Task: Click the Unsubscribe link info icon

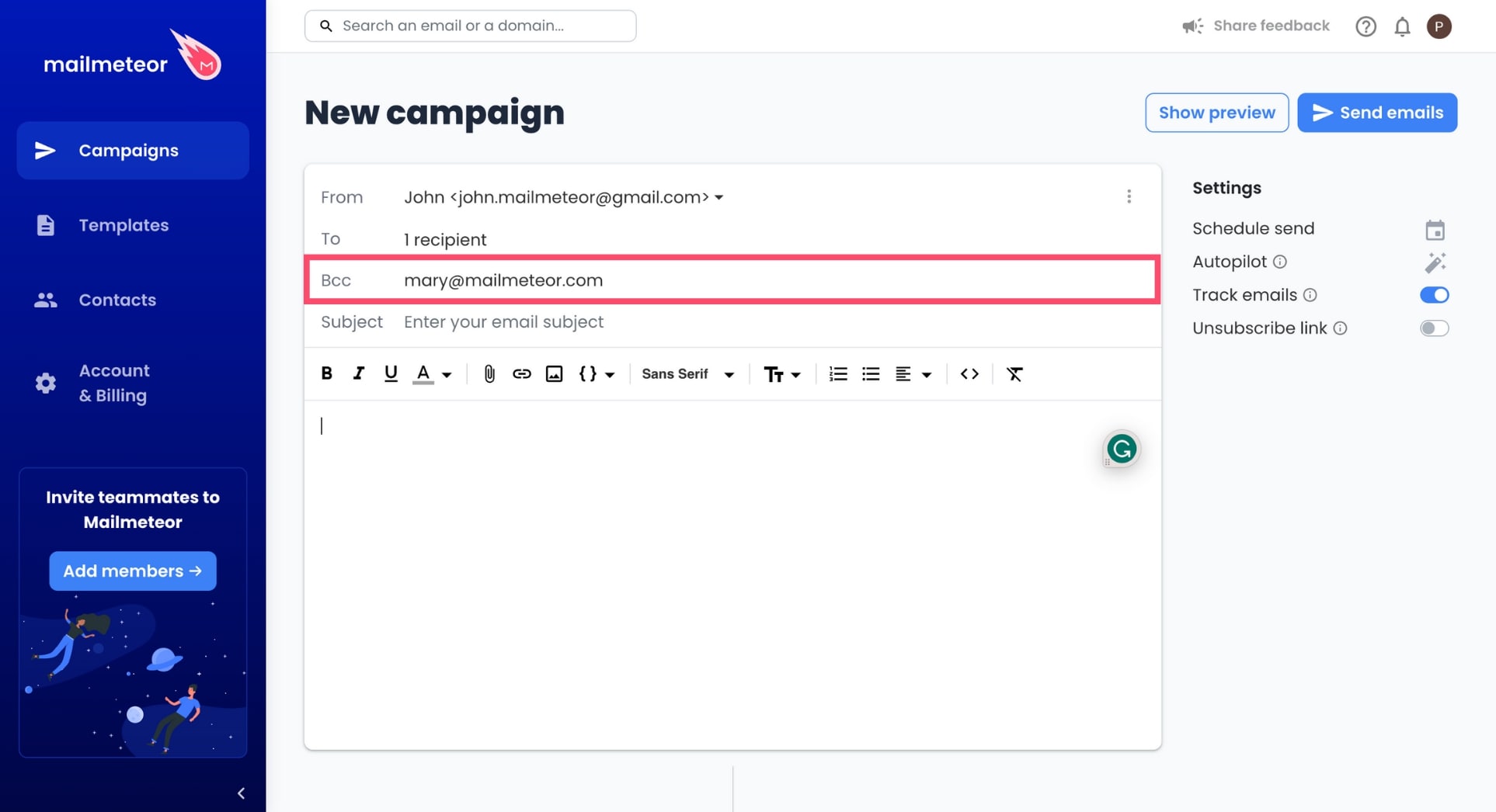Action: tap(1340, 328)
